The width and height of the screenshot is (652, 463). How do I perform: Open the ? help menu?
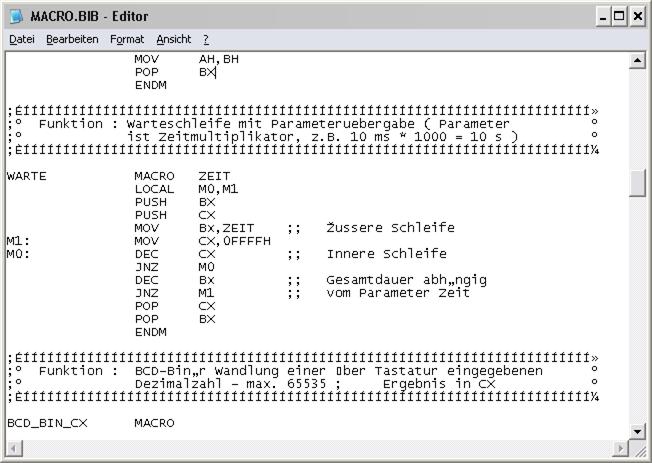(x=206, y=39)
